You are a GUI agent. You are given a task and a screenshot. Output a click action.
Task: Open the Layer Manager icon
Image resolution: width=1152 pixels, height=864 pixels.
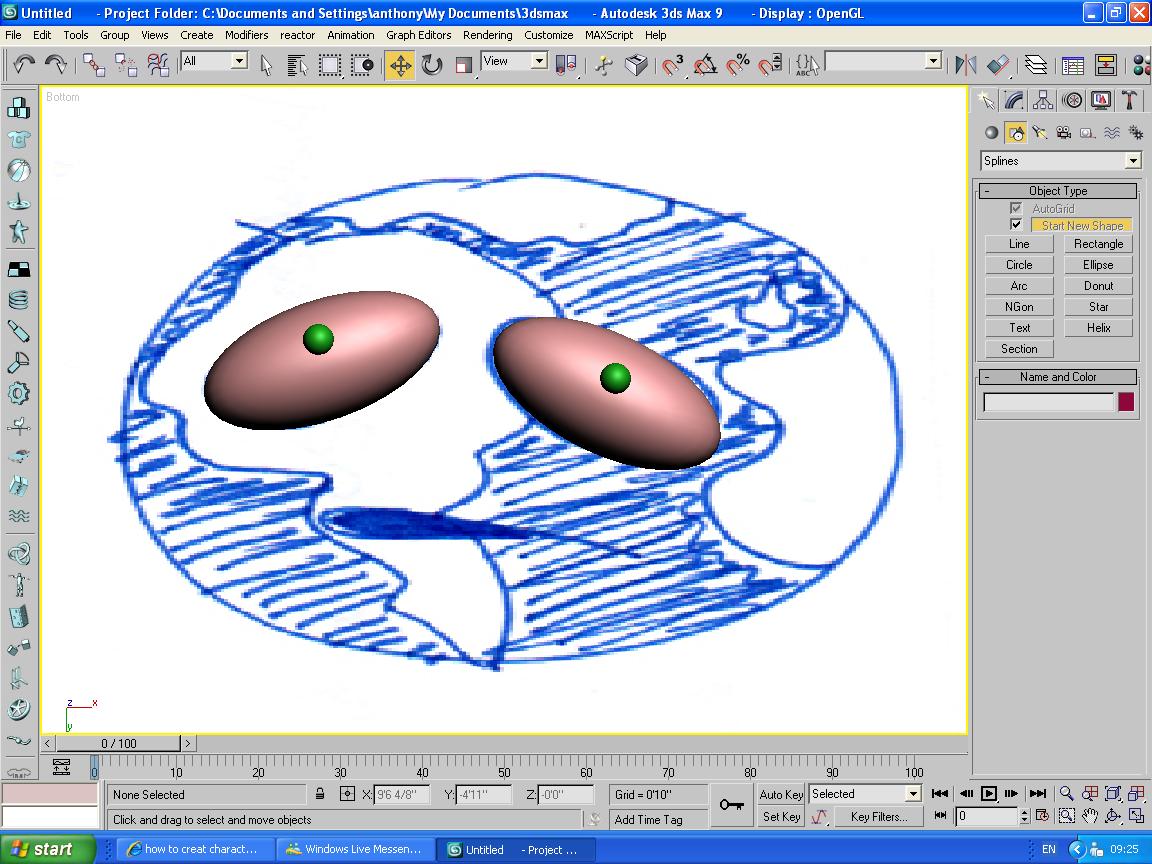click(x=1035, y=65)
